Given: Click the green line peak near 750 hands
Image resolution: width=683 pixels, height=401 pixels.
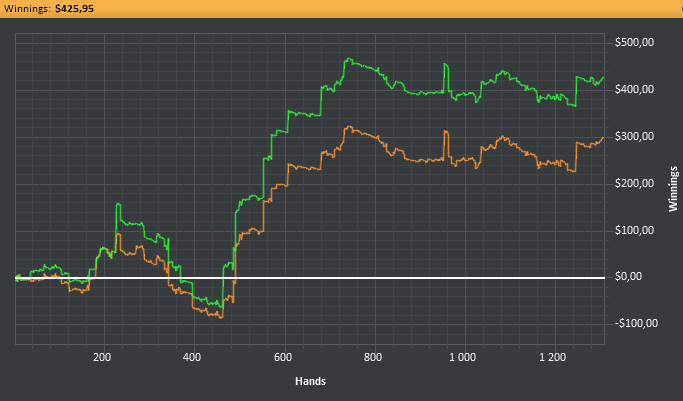Looking at the screenshot, I should click(348, 59).
